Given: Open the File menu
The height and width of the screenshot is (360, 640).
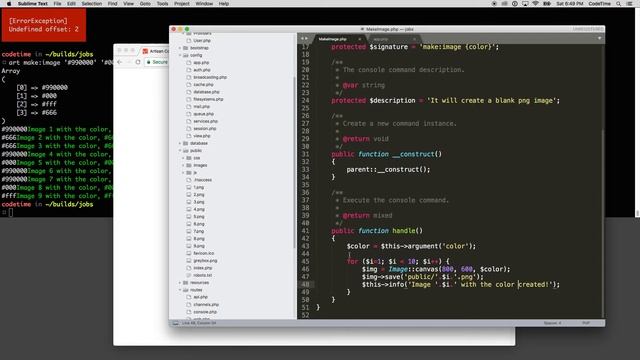Looking at the screenshot, I should (58, 4).
